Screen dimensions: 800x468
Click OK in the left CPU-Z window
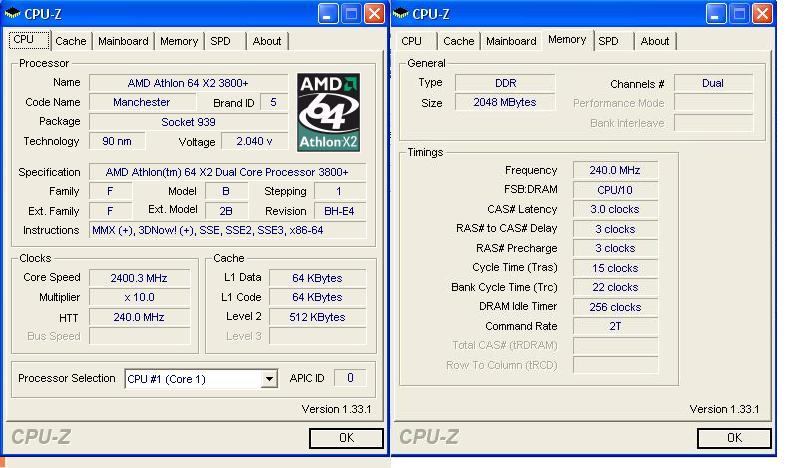346,438
